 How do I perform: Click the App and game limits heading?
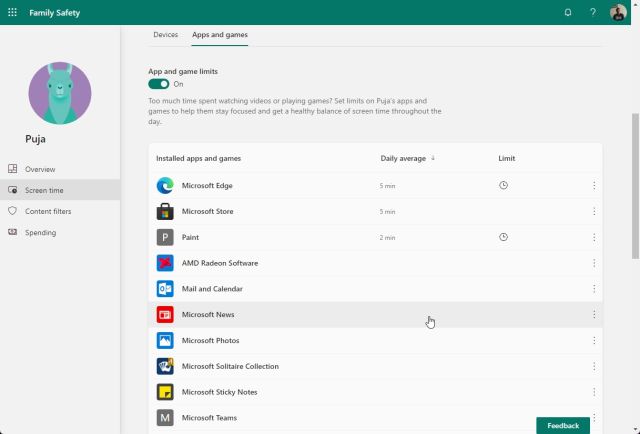pos(183,71)
